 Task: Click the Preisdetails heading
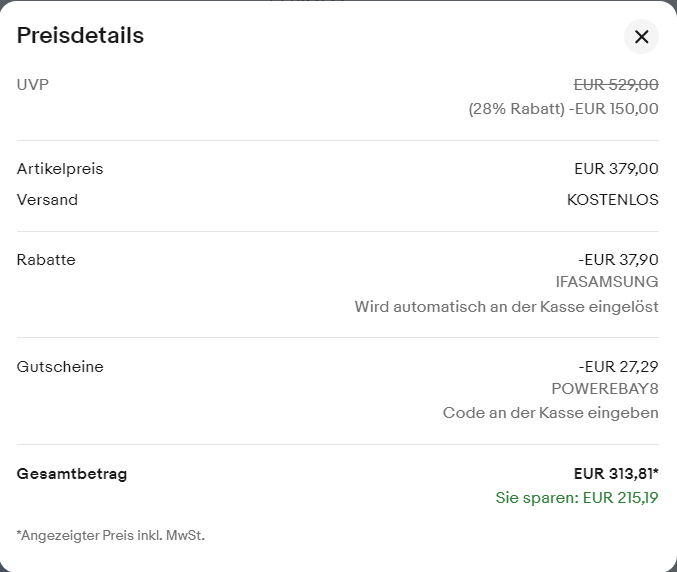(80, 36)
